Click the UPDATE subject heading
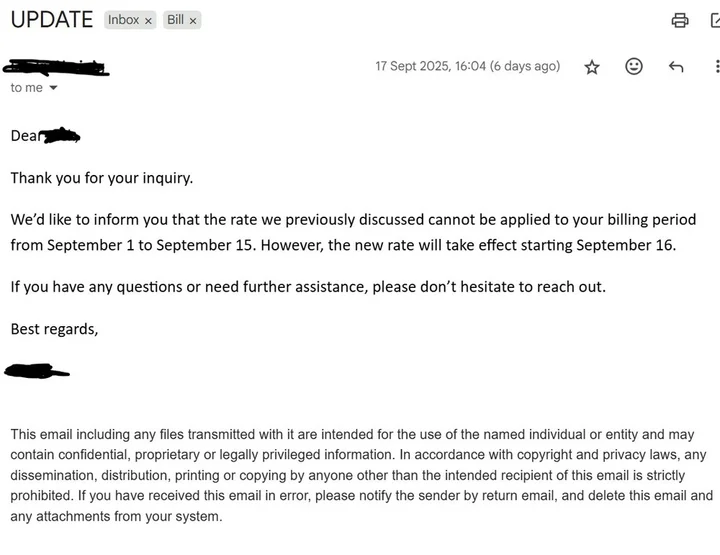Viewport: 720px width, 555px height. [x=52, y=20]
